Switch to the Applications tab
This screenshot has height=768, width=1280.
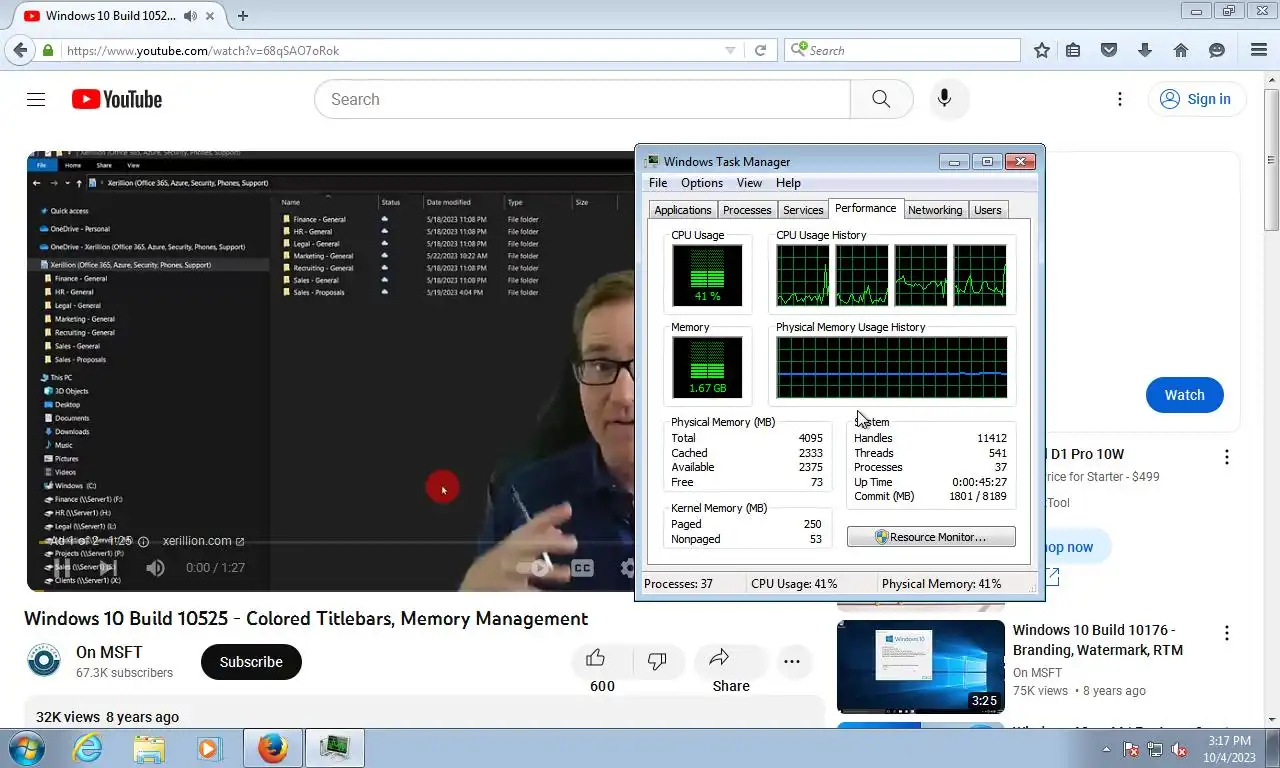(x=683, y=210)
